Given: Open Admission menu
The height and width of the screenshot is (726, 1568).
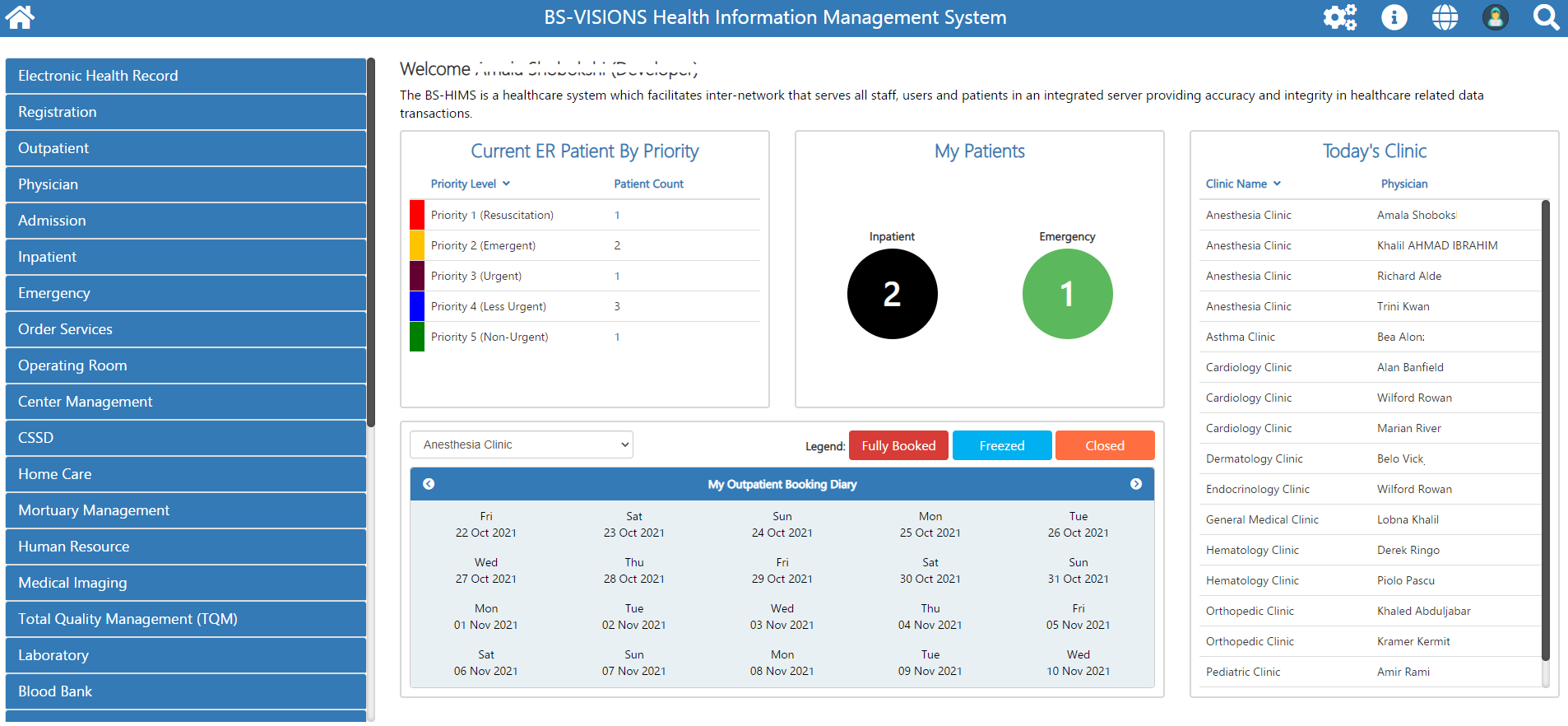Looking at the screenshot, I should [186, 221].
